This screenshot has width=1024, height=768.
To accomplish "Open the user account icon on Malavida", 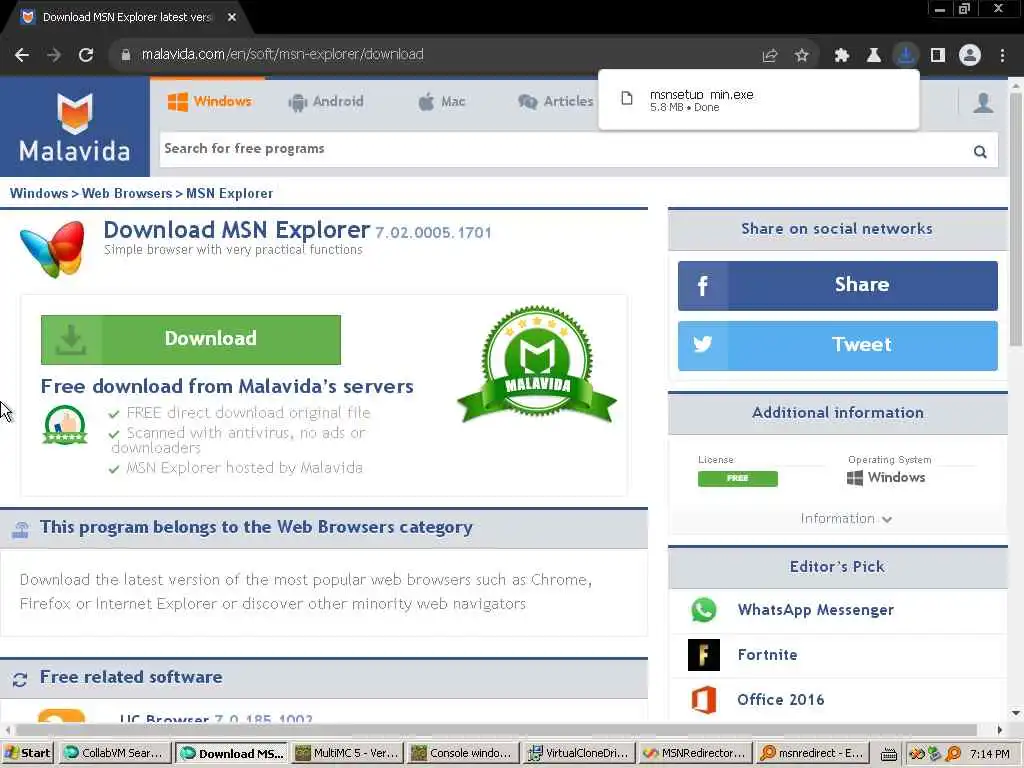I will (983, 103).
